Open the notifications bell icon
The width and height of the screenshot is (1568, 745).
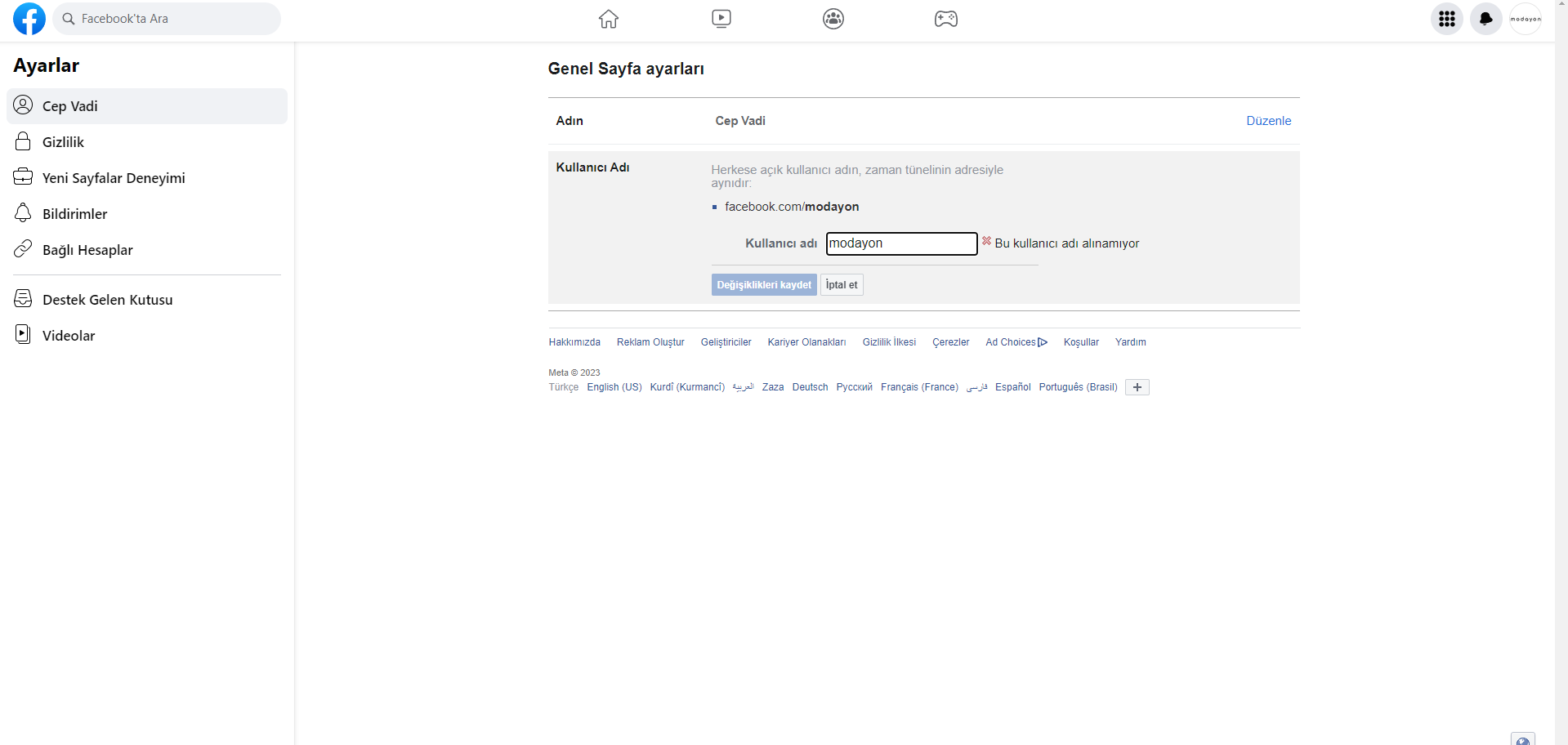1485,19
